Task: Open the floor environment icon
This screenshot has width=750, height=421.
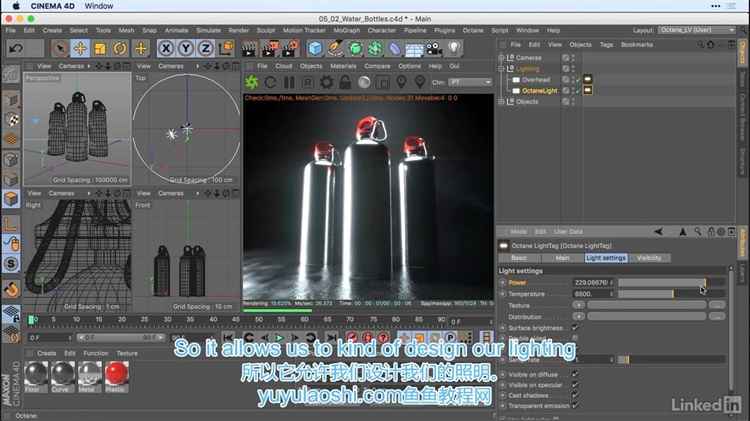Action: (414, 48)
